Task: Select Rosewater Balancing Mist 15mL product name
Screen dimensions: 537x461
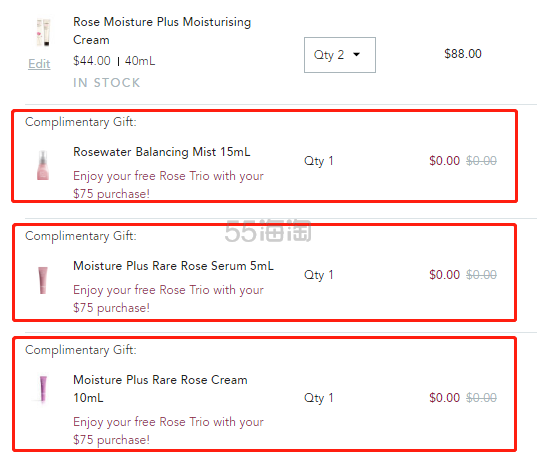Action: pyautogui.click(x=162, y=151)
